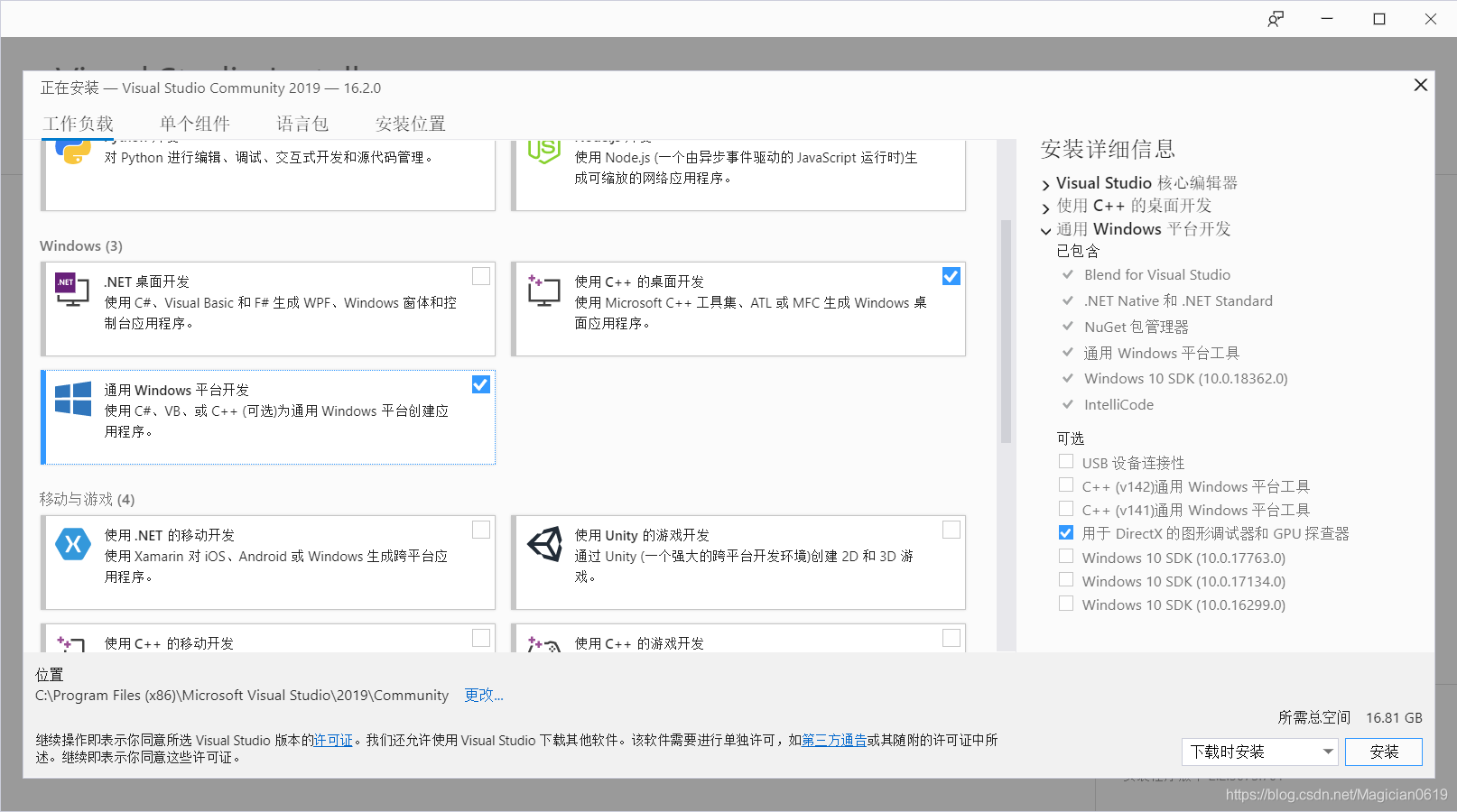This screenshot has height=812, width=1457.
Task: Click NuGet 包管理器 included item
Action: pos(1137,327)
